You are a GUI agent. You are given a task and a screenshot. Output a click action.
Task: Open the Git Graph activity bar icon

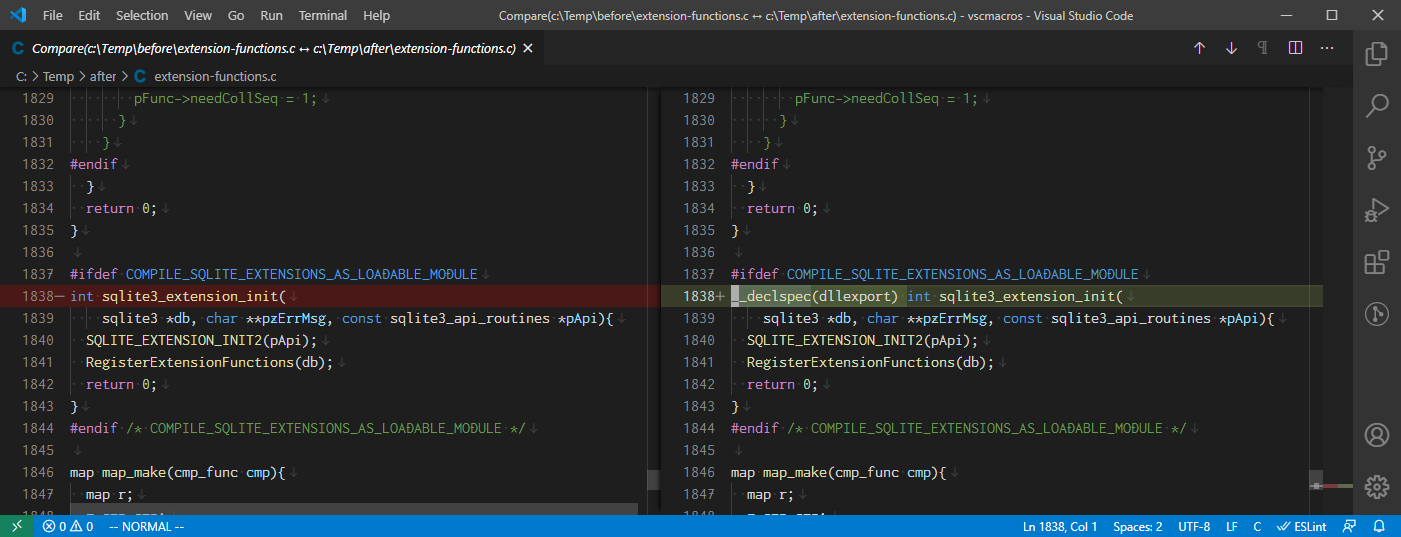[x=1377, y=315]
